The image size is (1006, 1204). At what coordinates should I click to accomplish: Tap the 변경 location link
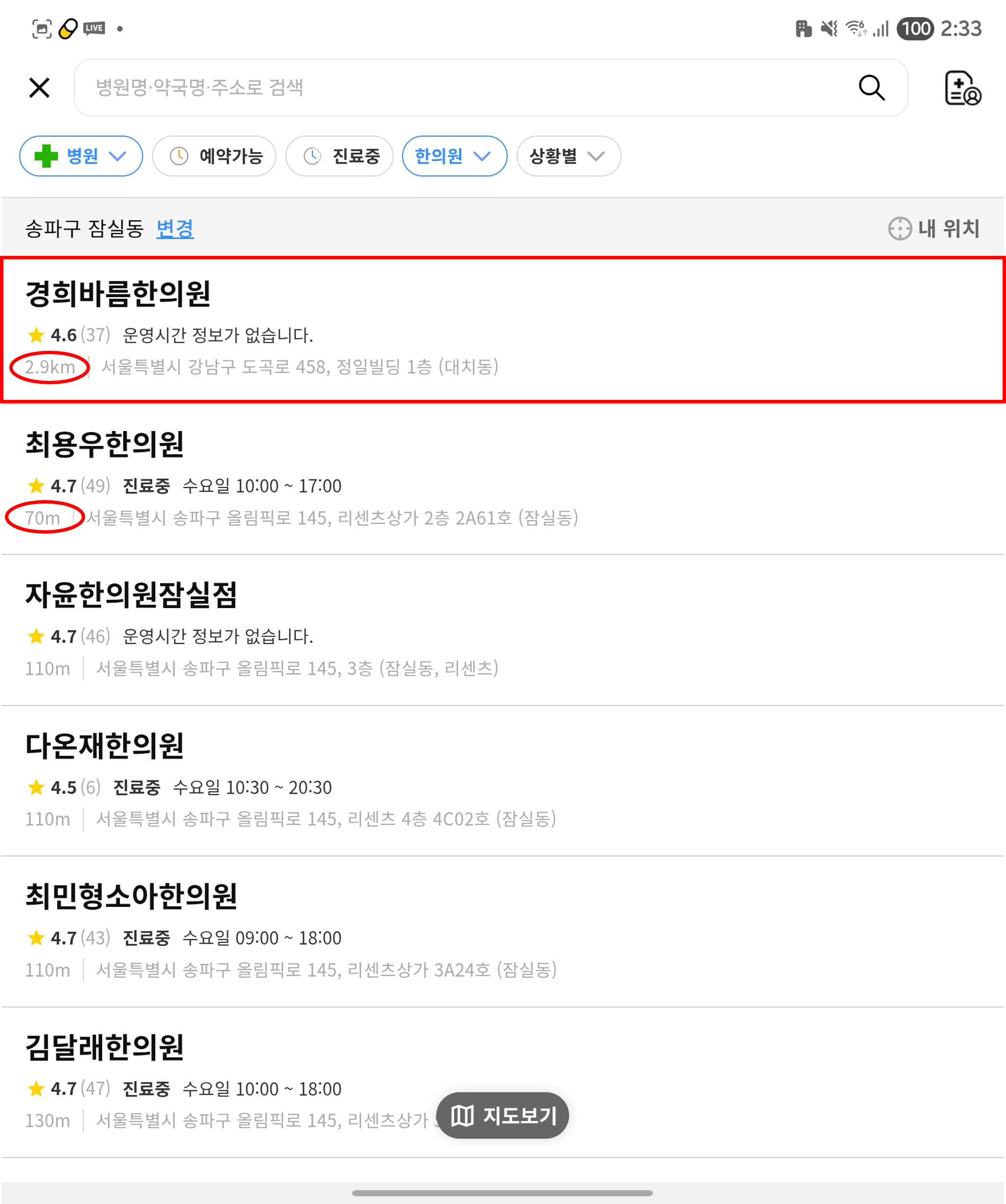(175, 228)
